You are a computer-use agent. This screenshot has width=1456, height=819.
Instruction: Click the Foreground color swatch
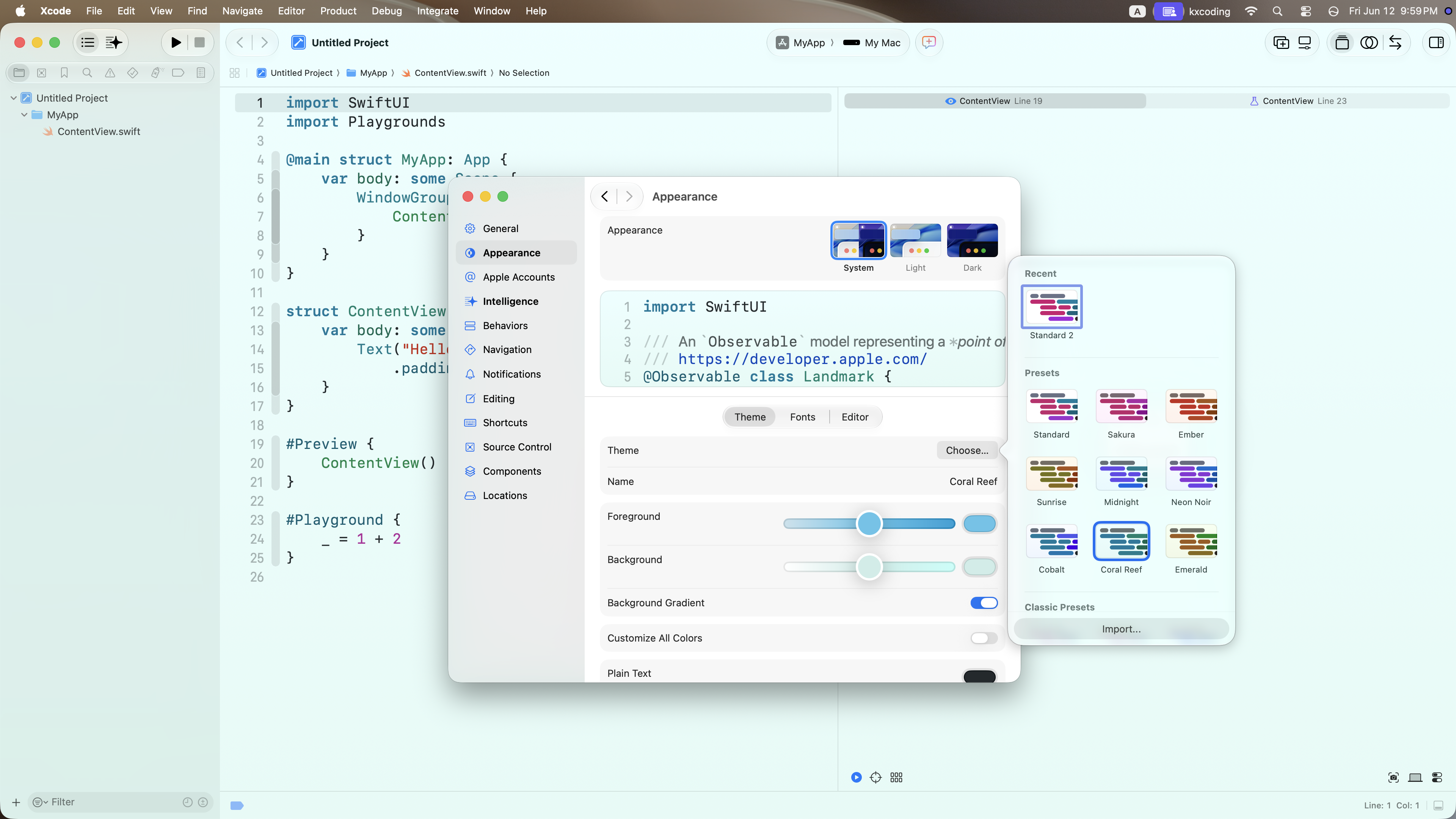pos(979,524)
